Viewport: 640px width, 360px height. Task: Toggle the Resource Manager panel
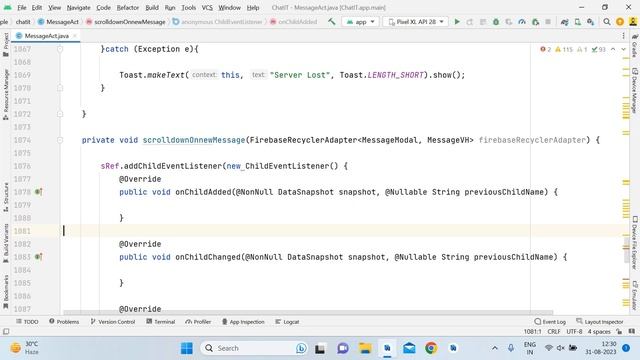click(x=6, y=95)
